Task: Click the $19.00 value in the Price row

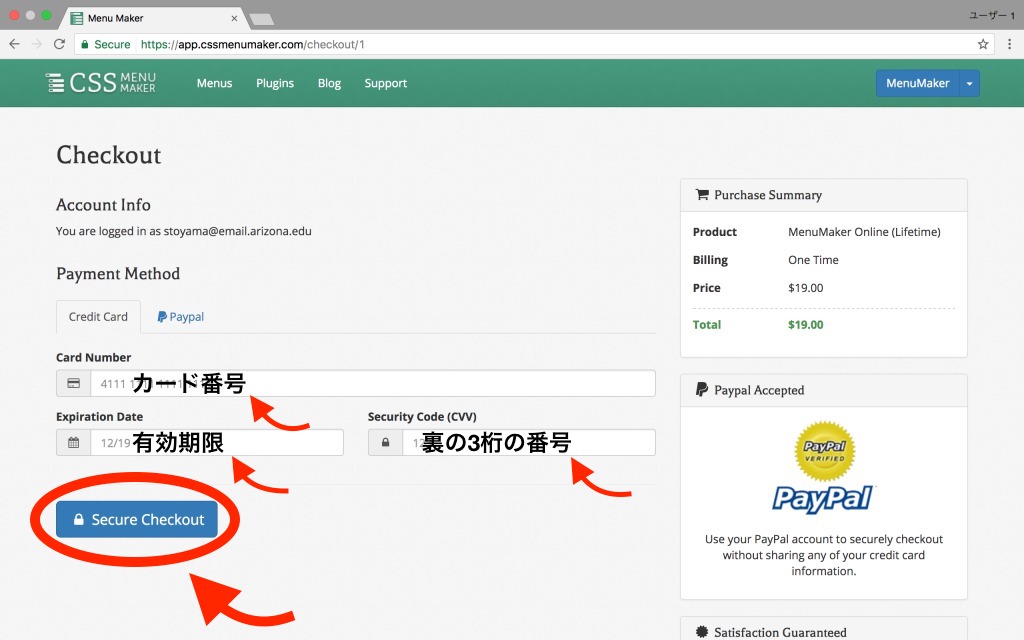Action: point(805,288)
